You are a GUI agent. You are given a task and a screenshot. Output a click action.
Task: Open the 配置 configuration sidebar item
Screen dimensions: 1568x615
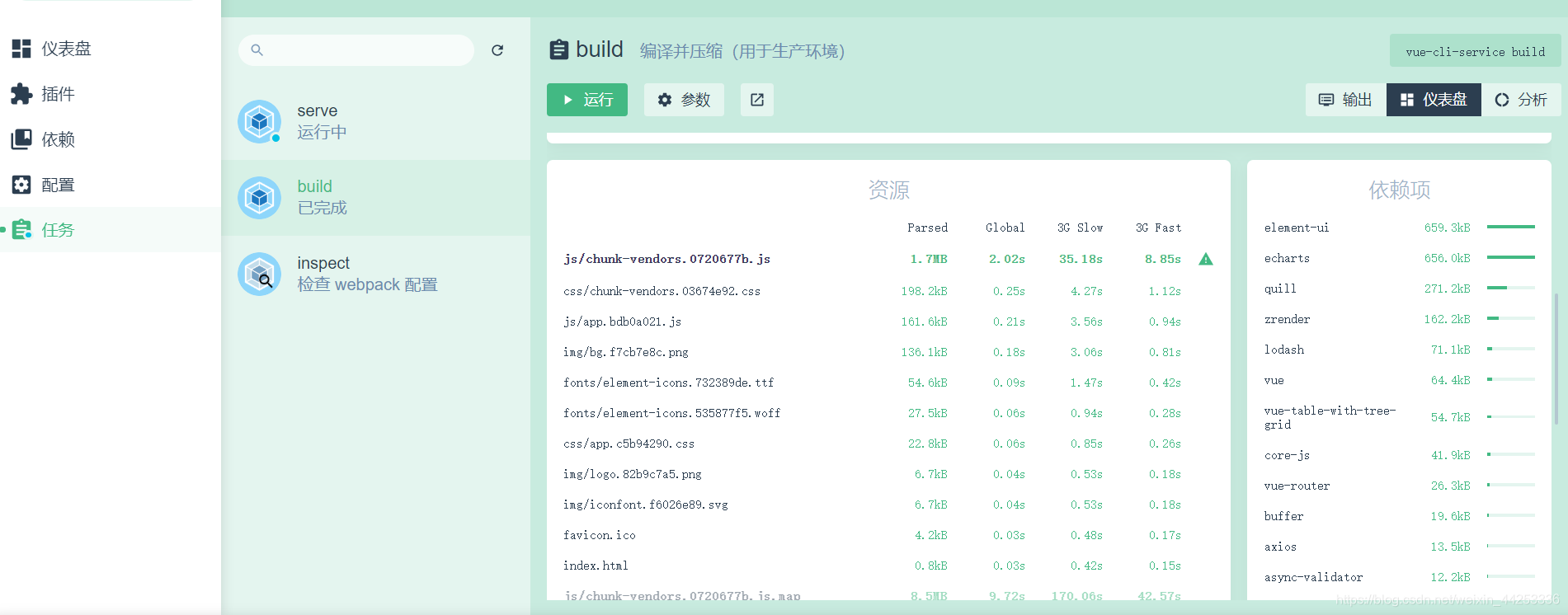pos(111,185)
